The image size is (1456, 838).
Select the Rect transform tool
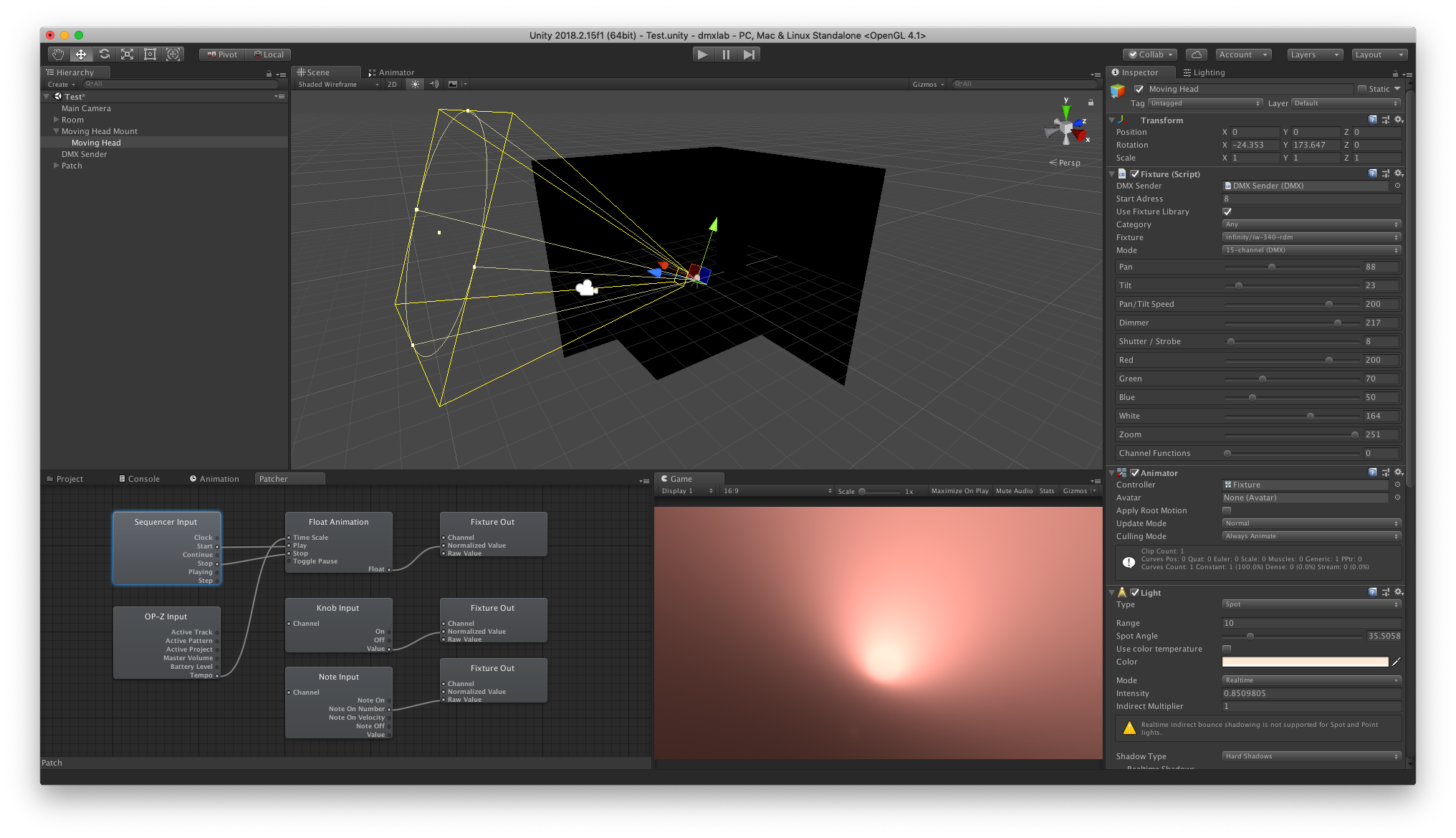[150, 54]
